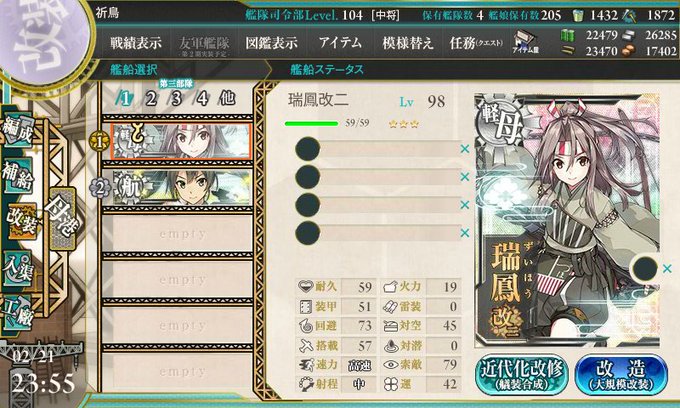
Task: Switch to fleet tab 3
Action: click(176, 99)
